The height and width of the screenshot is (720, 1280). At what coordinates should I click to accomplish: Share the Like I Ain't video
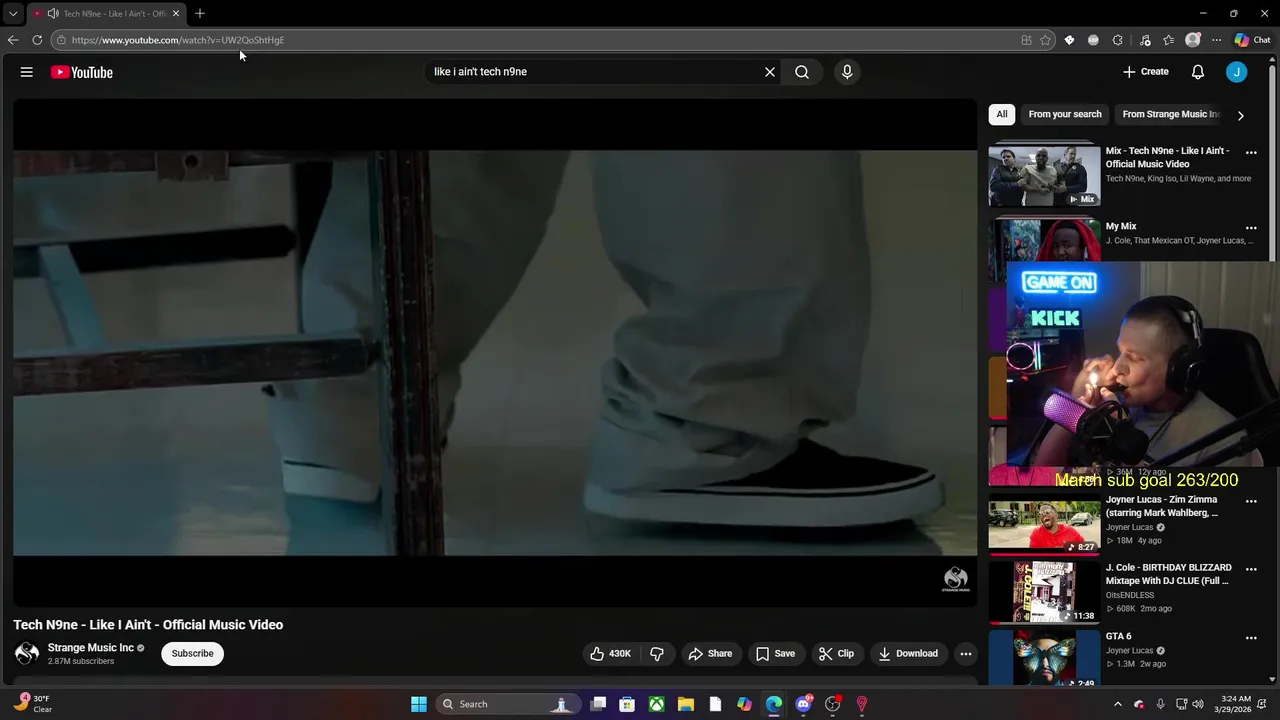pyautogui.click(x=710, y=654)
